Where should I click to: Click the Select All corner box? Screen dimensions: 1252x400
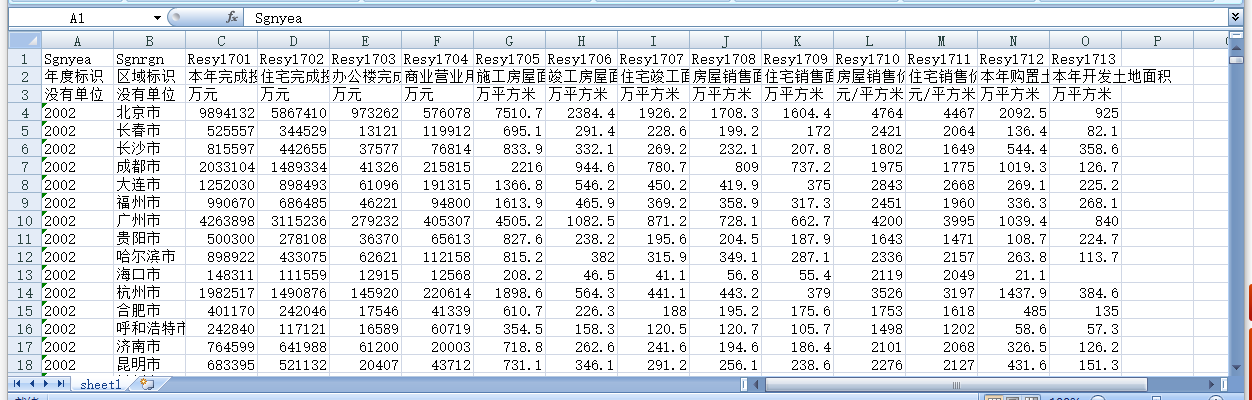click(x=25, y=41)
